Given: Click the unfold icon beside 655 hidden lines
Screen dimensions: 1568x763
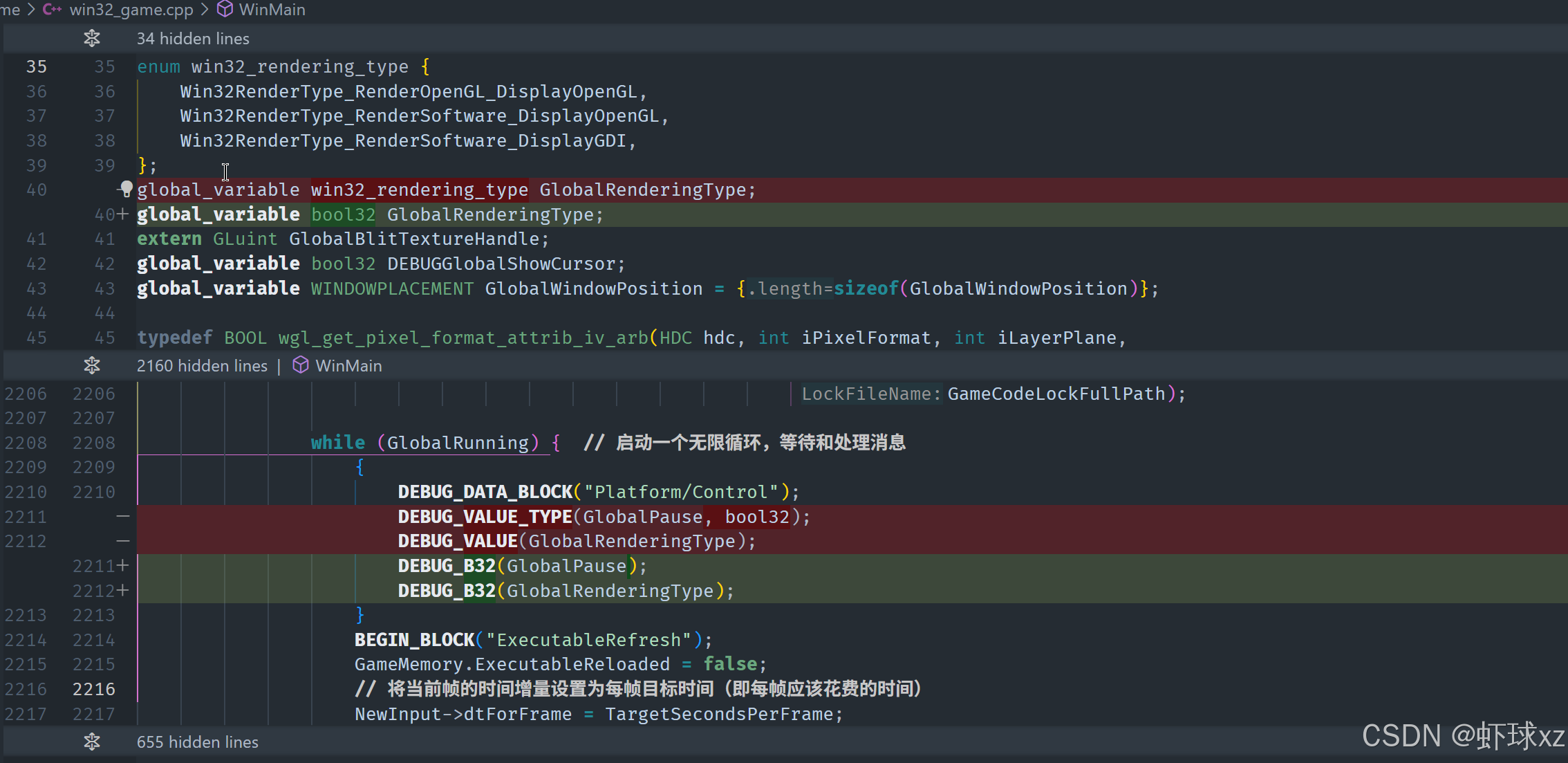Looking at the screenshot, I should (x=92, y=742).
